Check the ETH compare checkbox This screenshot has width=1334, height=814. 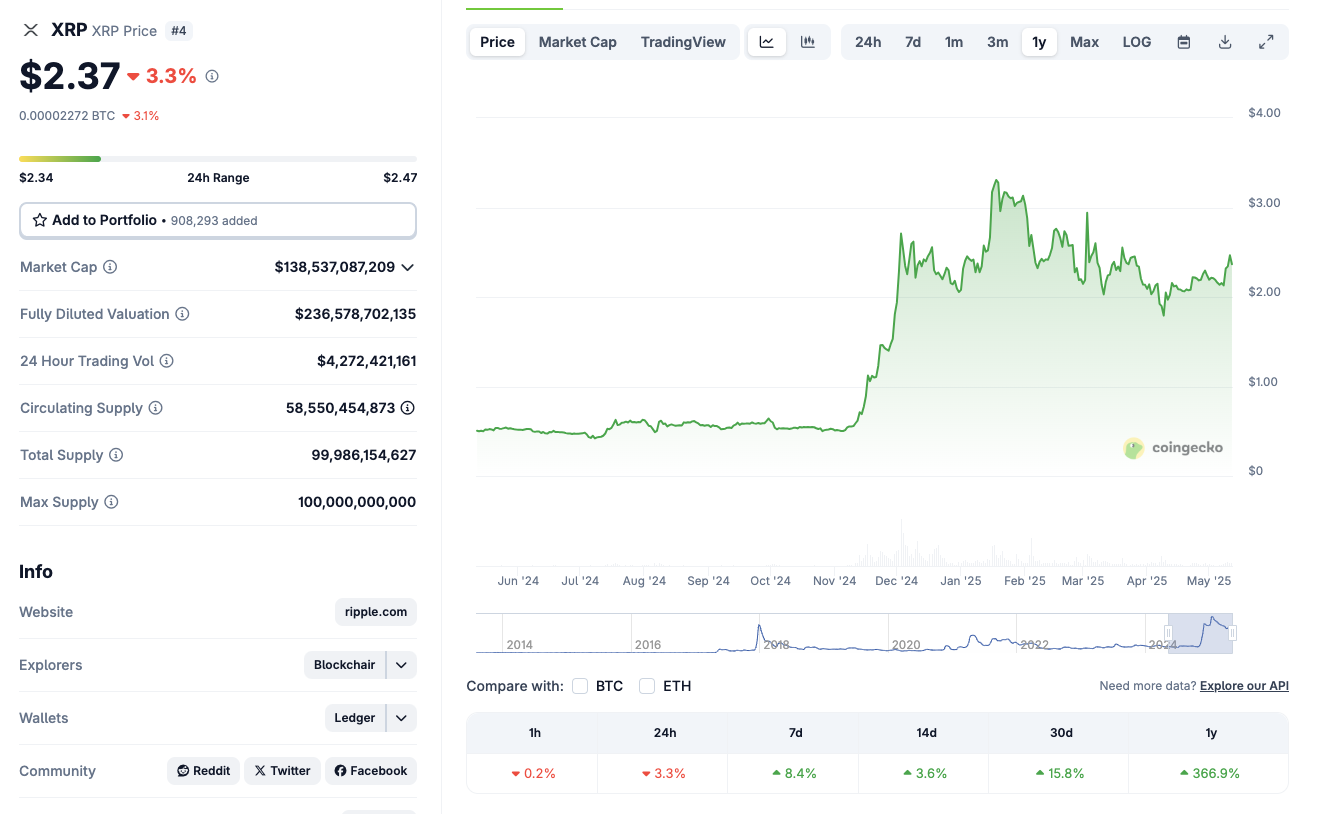point(647,686)
